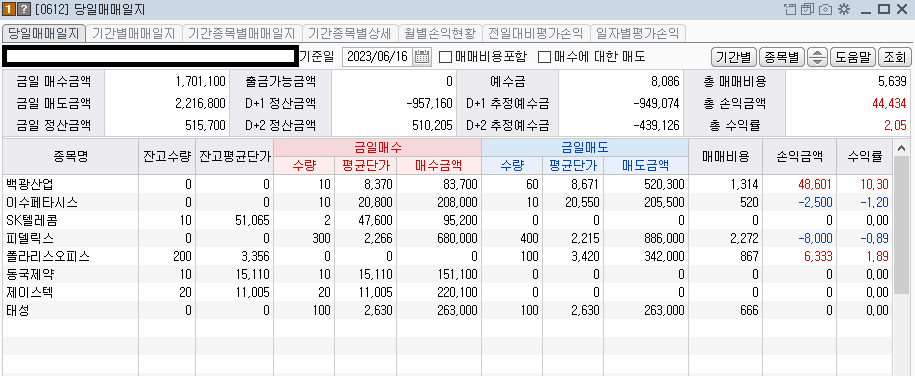Click 이수페타시스 return rate -1.20
The height and width of the screenshot is (376, 915).
click(x=874, y=203)
